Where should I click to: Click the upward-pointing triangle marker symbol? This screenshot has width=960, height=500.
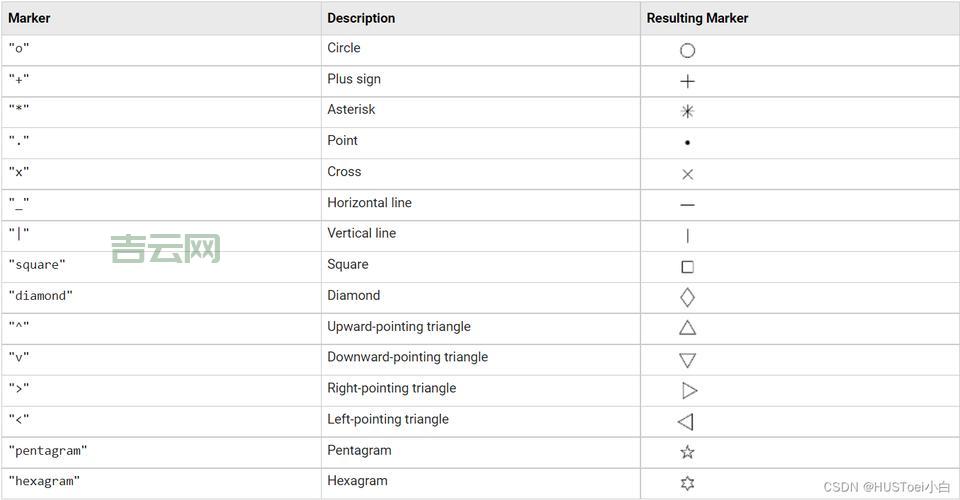pos(687,327)
